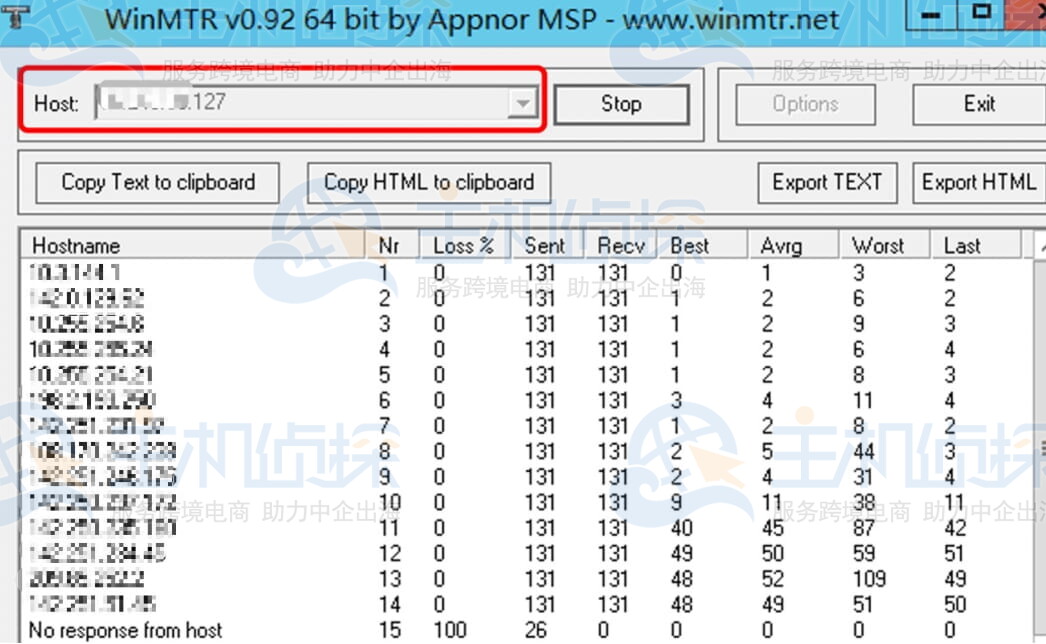Viewport: 1046px width, 644px height.
Task: Select the Hostname column header
Action: 193,246
